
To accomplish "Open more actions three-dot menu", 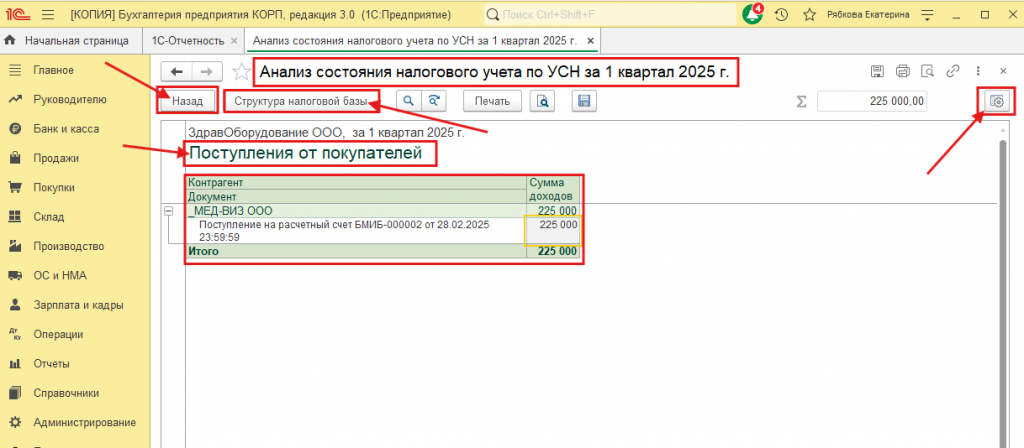I will coord(978,71).
